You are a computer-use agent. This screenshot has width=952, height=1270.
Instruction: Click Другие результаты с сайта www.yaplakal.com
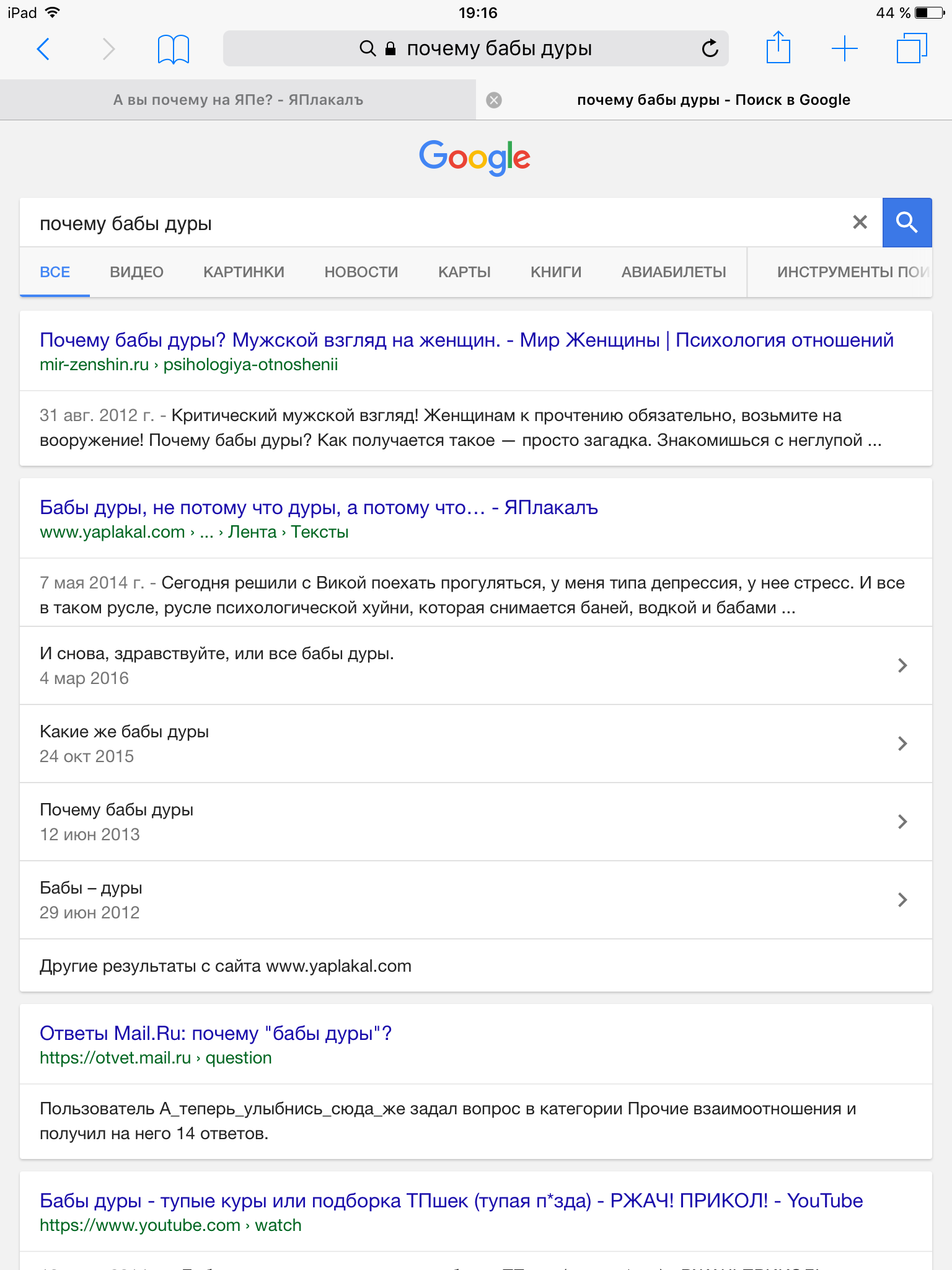tap(226, 966)
